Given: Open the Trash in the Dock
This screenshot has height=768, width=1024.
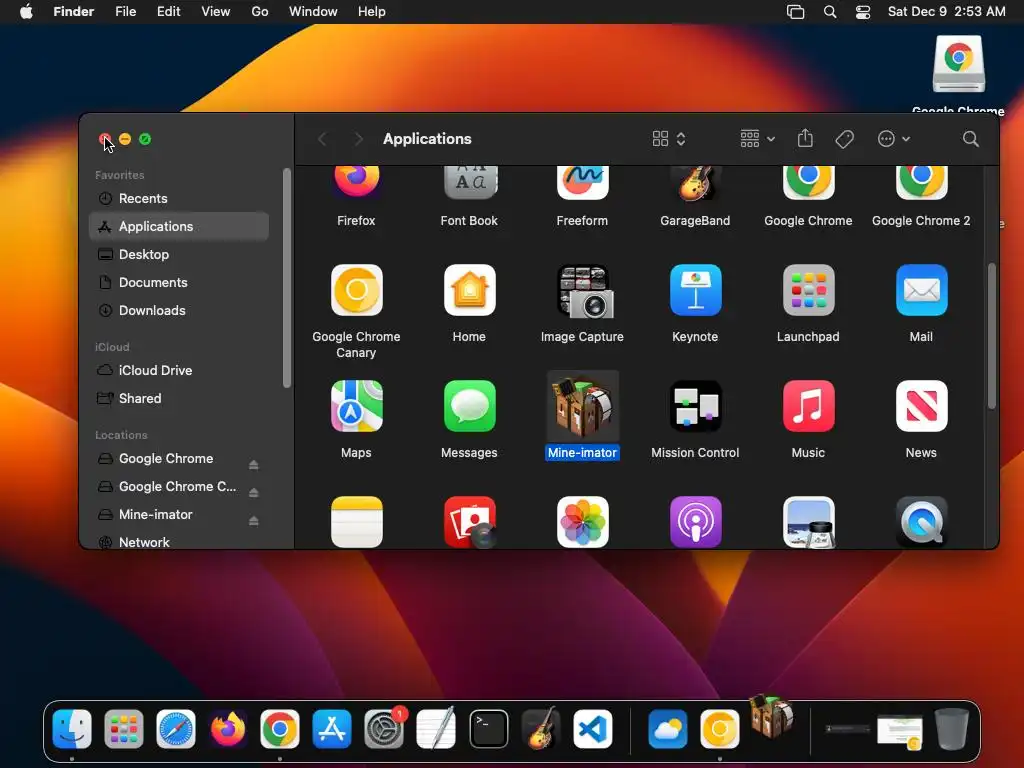Looking at the screenshot, I should pyautogui.click(x=952, y=729).
